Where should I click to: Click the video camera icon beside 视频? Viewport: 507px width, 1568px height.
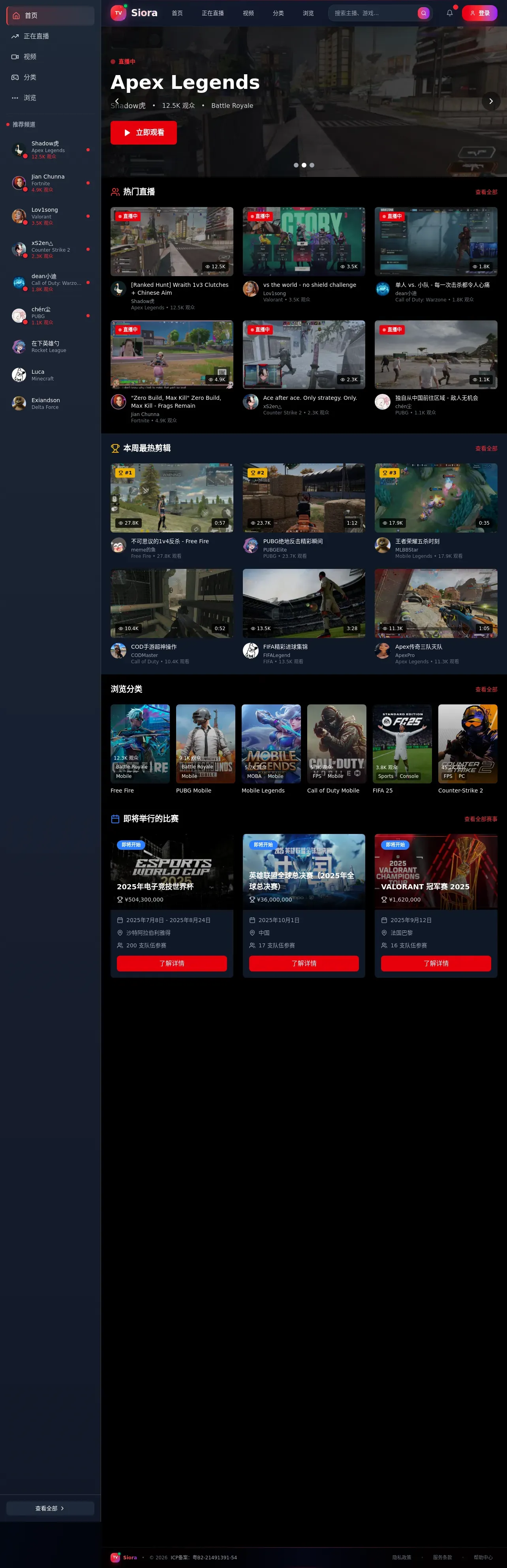pyautogui.click(x=15, y=56)
